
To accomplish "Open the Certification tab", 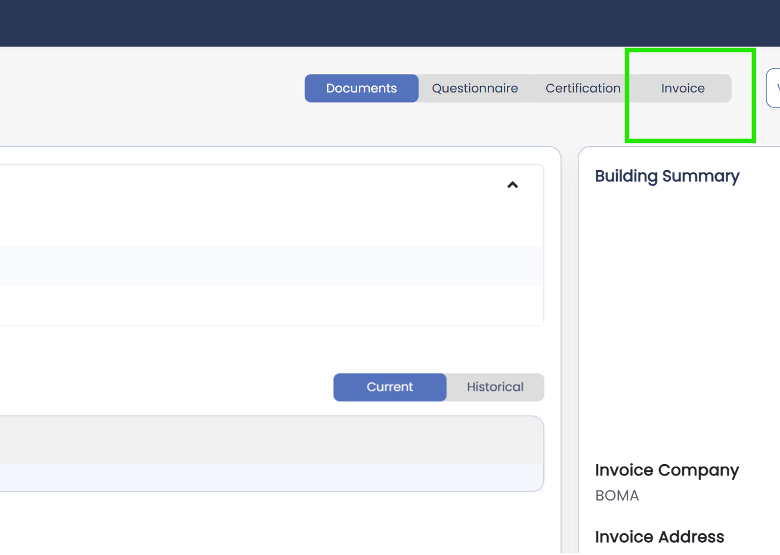I will tap(583, 89).
